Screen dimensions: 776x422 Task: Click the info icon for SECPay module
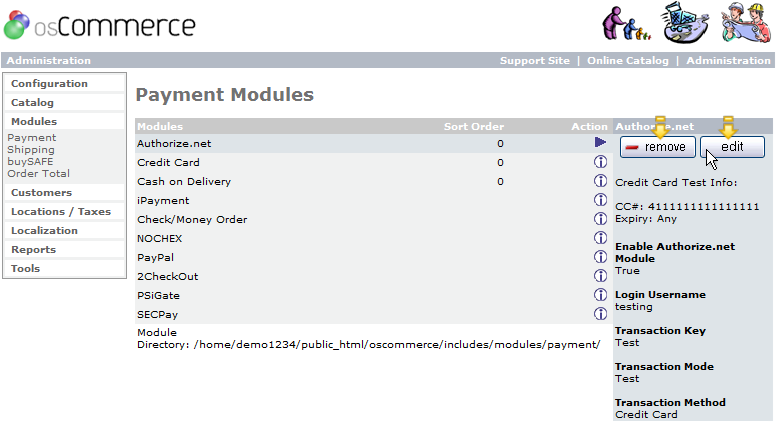pos(601,314)
